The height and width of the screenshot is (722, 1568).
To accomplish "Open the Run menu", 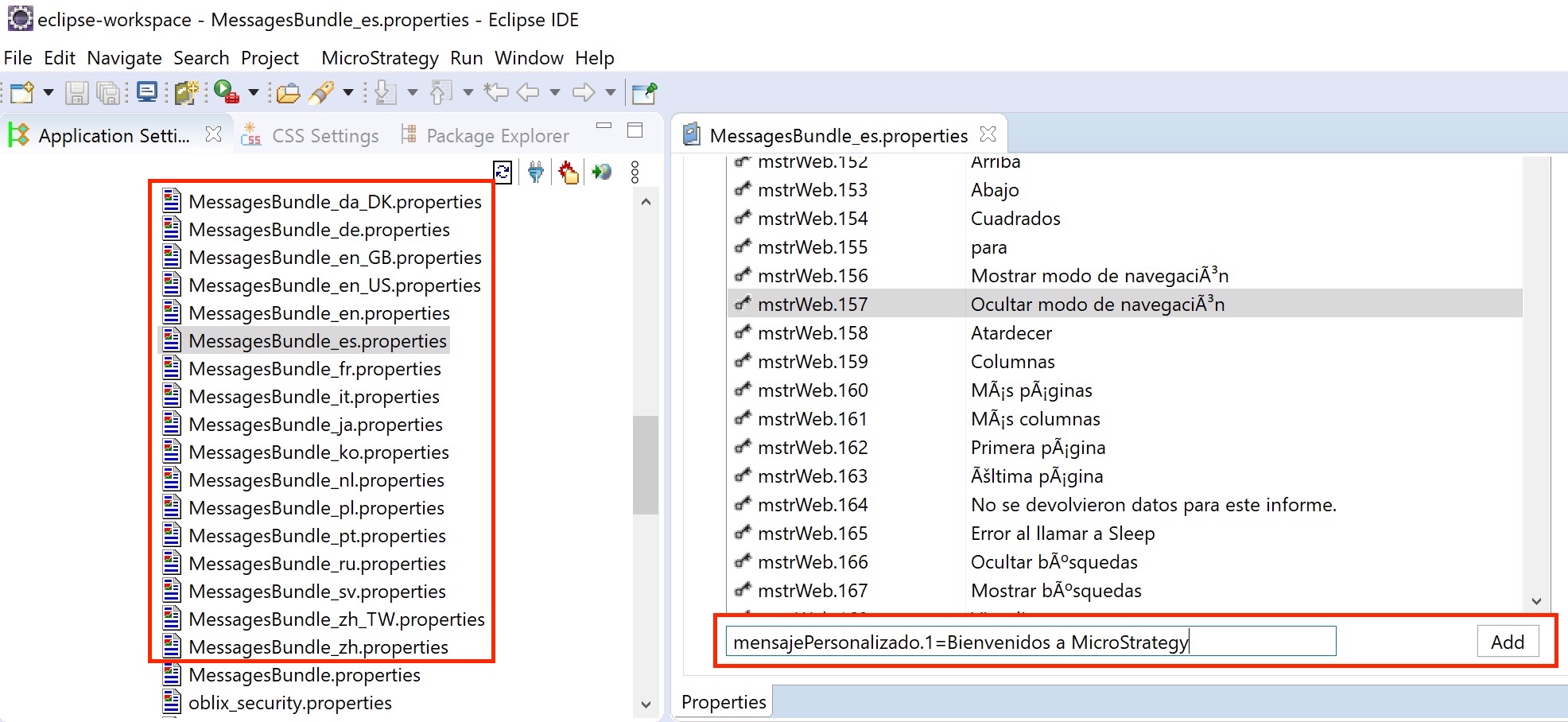I will click(x=466, y=58).
